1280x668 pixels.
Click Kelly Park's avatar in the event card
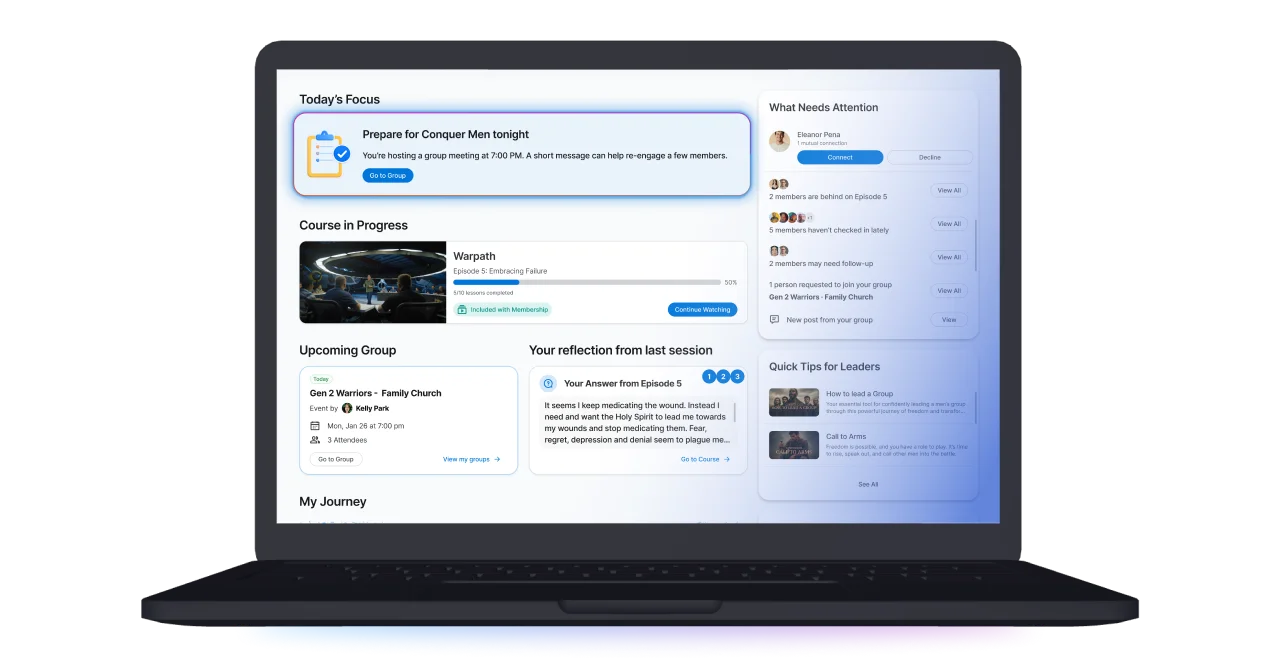347,408
